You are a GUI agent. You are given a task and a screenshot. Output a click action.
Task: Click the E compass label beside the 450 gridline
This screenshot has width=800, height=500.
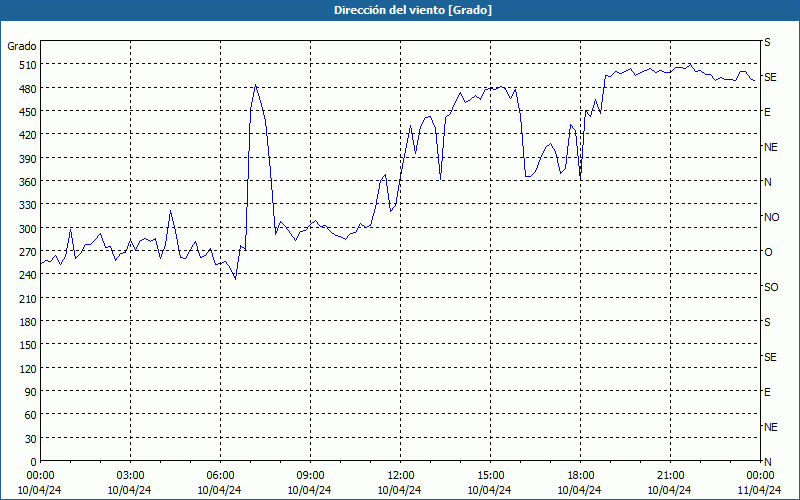click(767, 112)
